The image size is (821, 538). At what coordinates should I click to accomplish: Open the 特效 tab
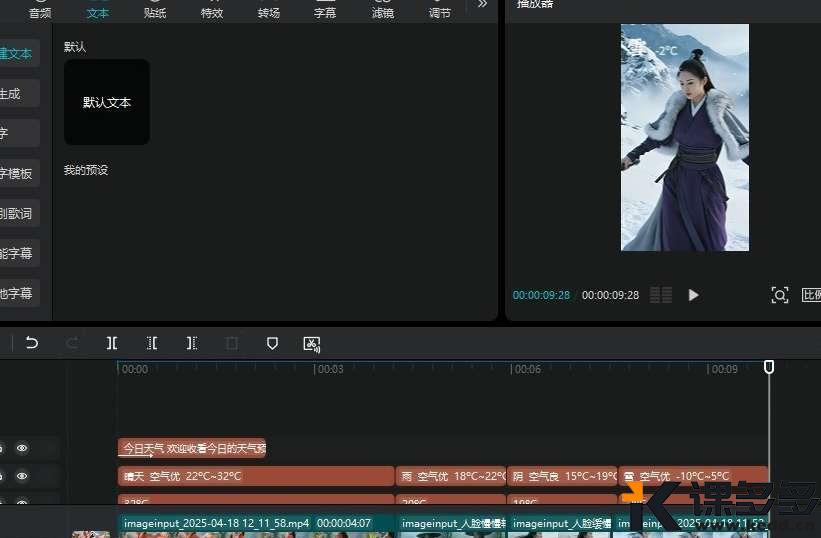point(212,12)
